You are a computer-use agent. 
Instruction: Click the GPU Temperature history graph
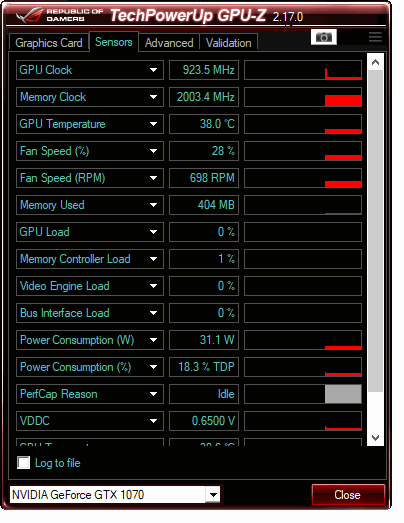pyautogui.click(x=303, y=124)
